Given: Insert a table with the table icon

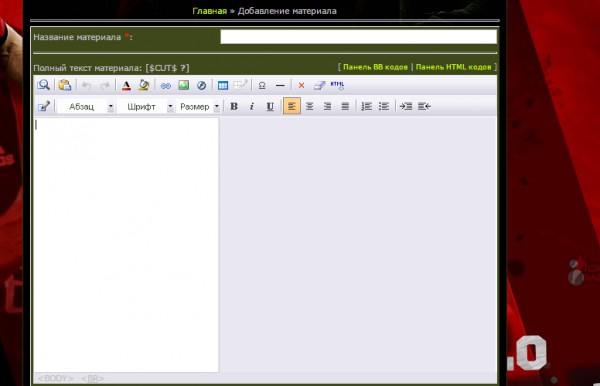Looking at the screenshot, I should pyautogui.click(x=223, y=85).
